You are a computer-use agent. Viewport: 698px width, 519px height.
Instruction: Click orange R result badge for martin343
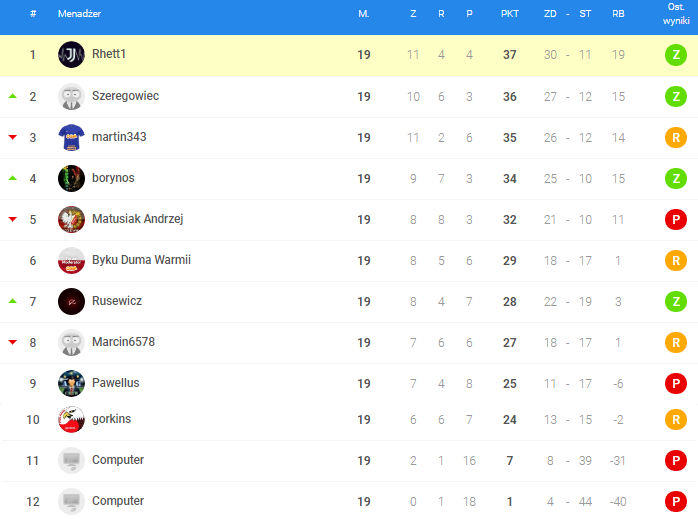pos(676,137)
